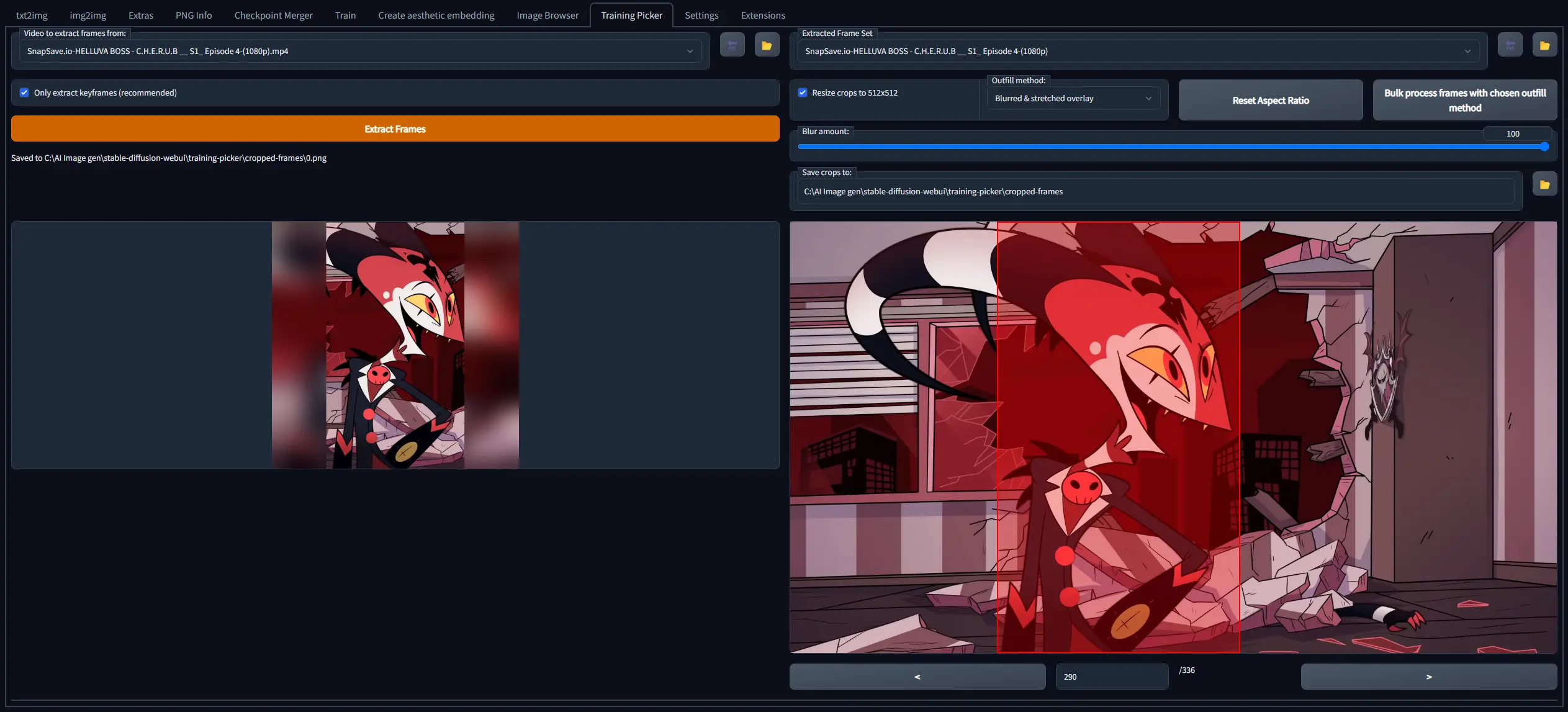Click the Extract Frames button
1568x712 pixels.
[x=395, y=128]
